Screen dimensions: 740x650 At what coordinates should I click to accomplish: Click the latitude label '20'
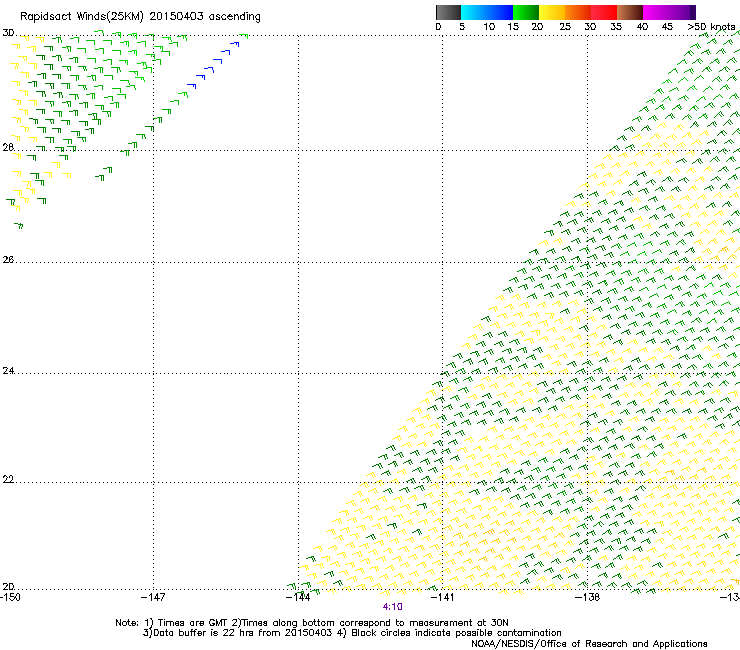point(8,587)
